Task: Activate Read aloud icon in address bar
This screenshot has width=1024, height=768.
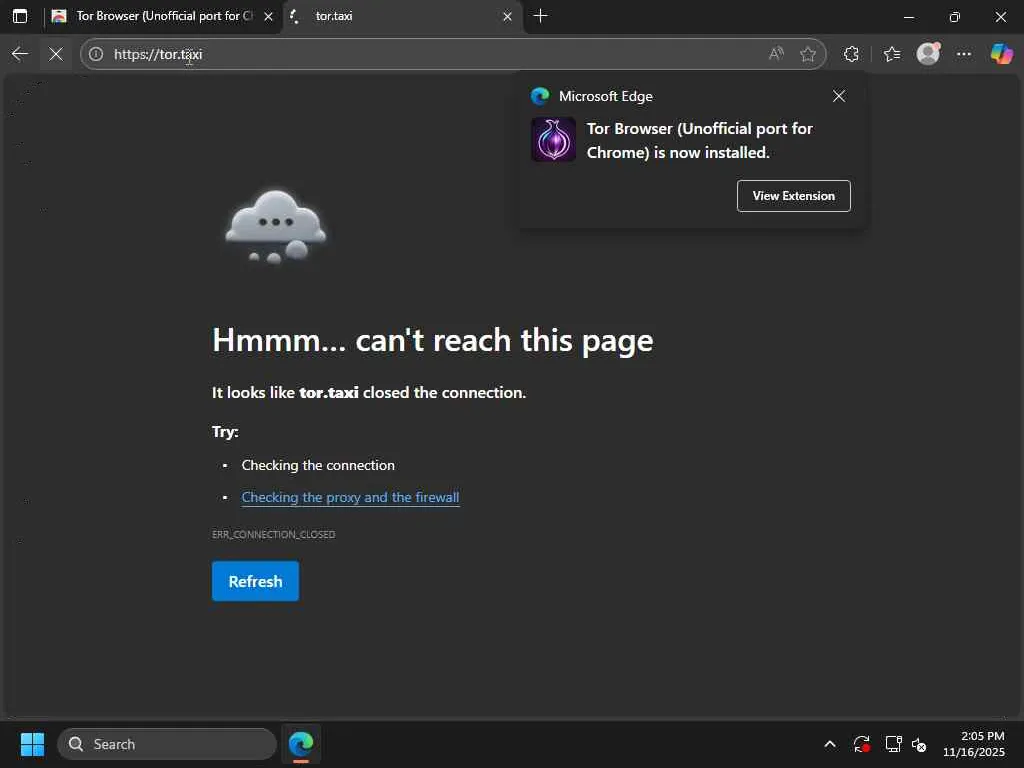Action: click(776, 54)
